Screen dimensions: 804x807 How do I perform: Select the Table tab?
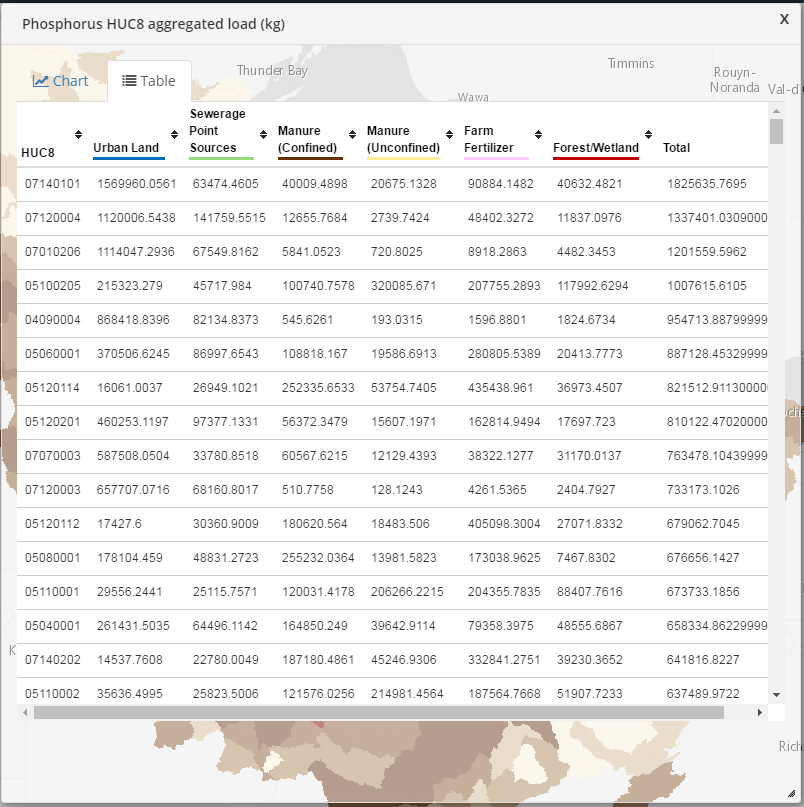(148, 81)
